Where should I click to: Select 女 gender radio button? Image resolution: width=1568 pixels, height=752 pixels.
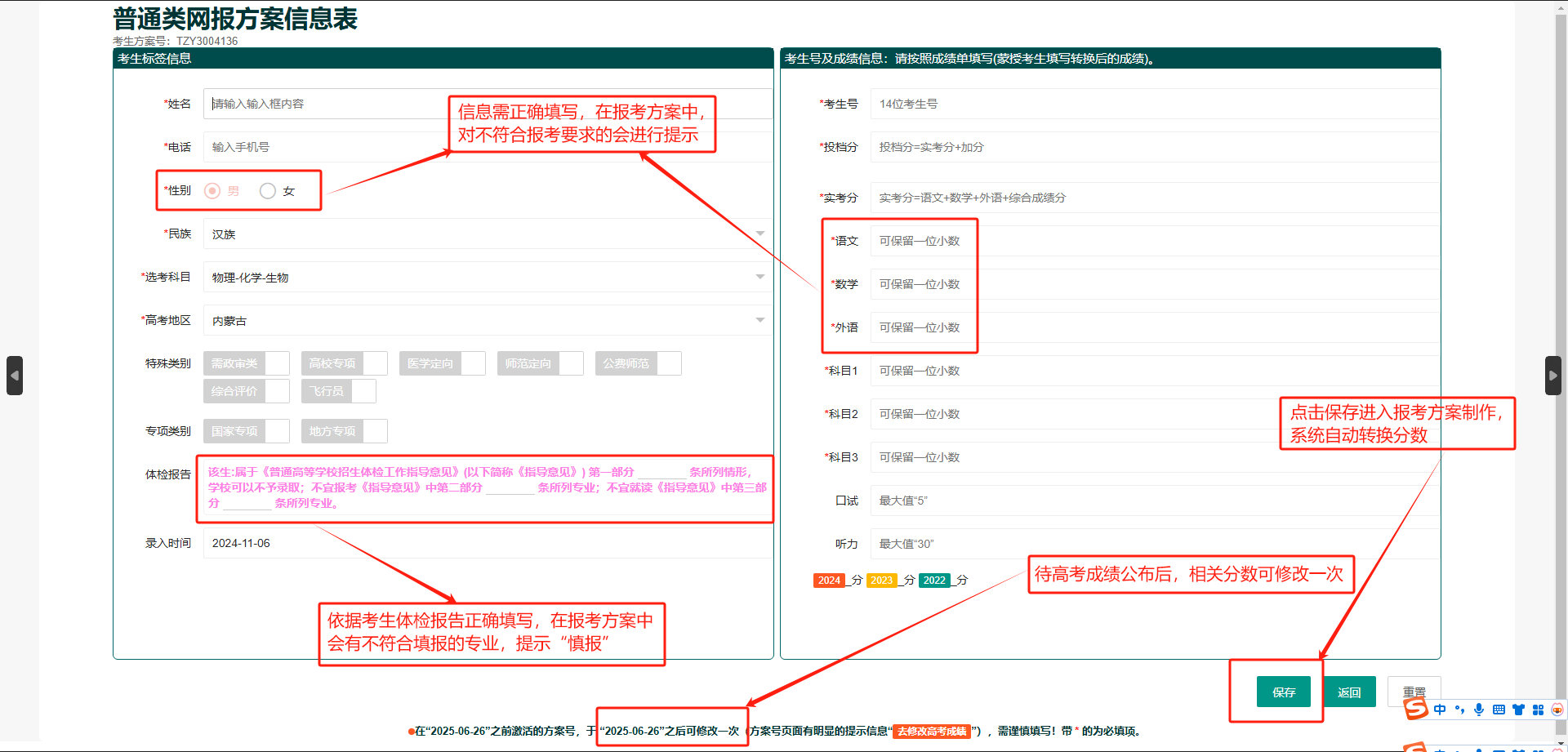268,191
